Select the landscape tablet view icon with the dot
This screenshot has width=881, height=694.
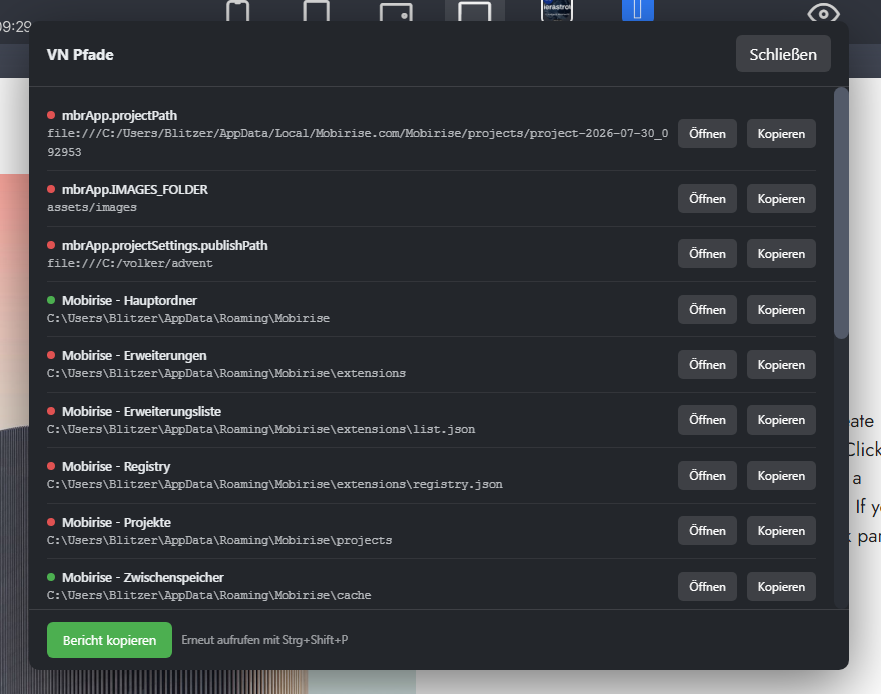point(396,12)
